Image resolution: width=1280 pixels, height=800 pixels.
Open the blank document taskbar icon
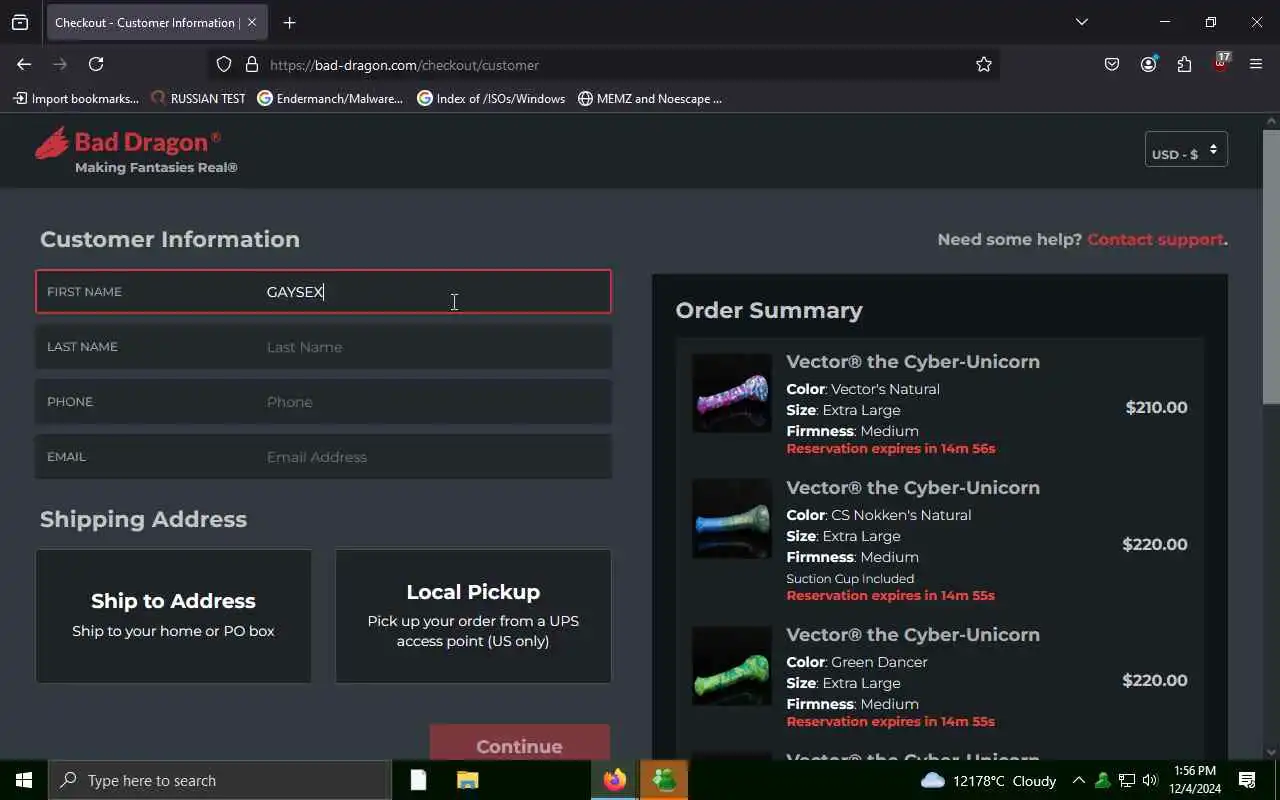click(x=418, y=780)
